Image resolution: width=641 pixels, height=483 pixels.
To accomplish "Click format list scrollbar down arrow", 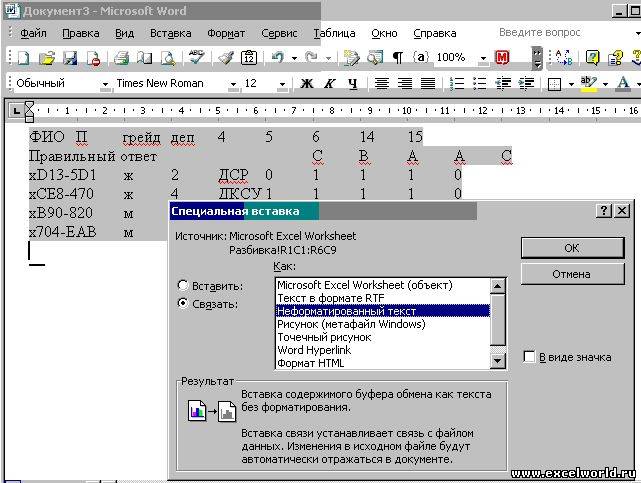I will pos(498,360).
